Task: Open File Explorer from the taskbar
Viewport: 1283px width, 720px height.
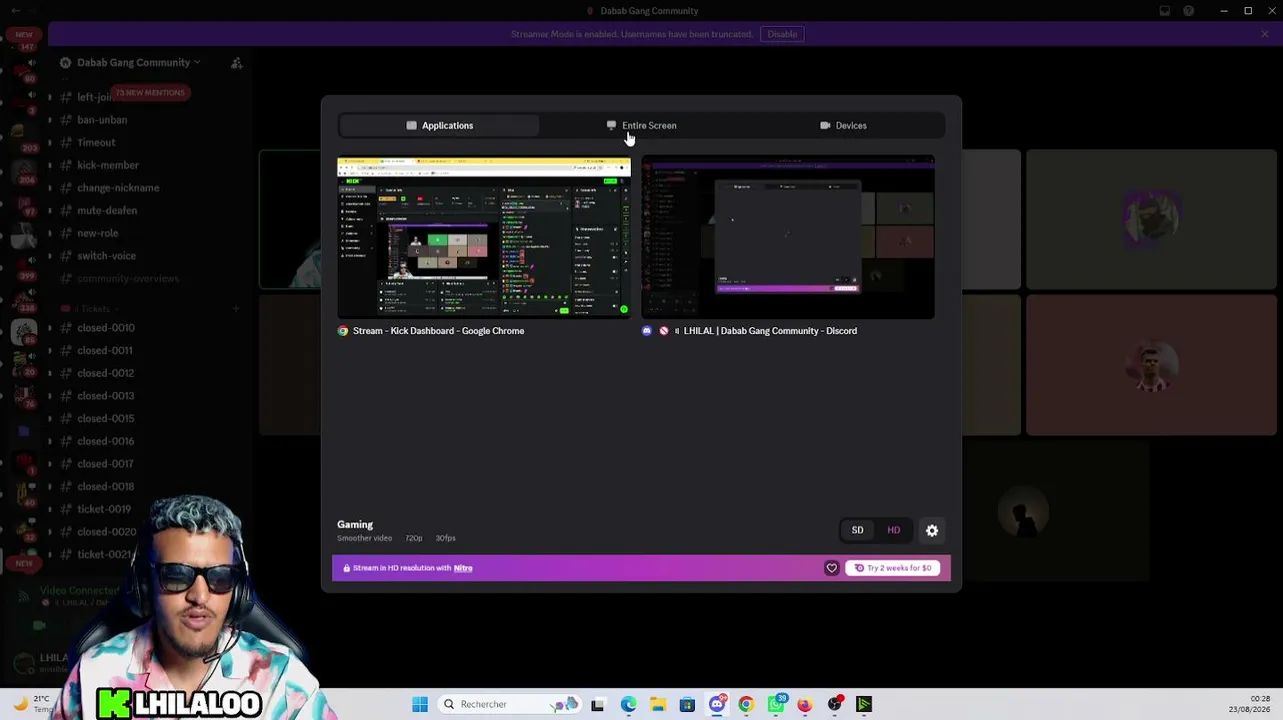Action: click(x=657, y=704)
